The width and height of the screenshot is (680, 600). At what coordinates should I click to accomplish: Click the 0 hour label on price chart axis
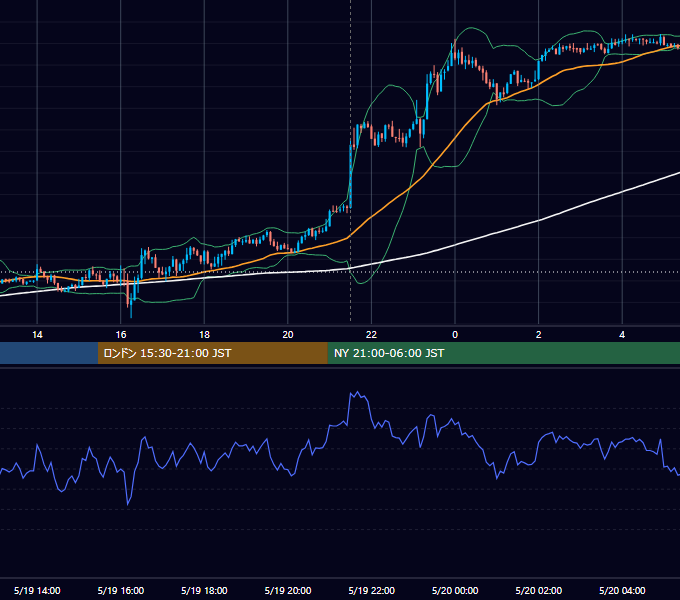pos(455,335)
